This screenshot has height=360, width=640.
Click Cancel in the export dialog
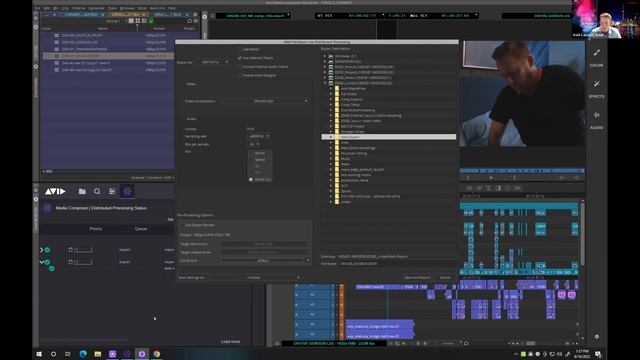click(x=445, y=278)
